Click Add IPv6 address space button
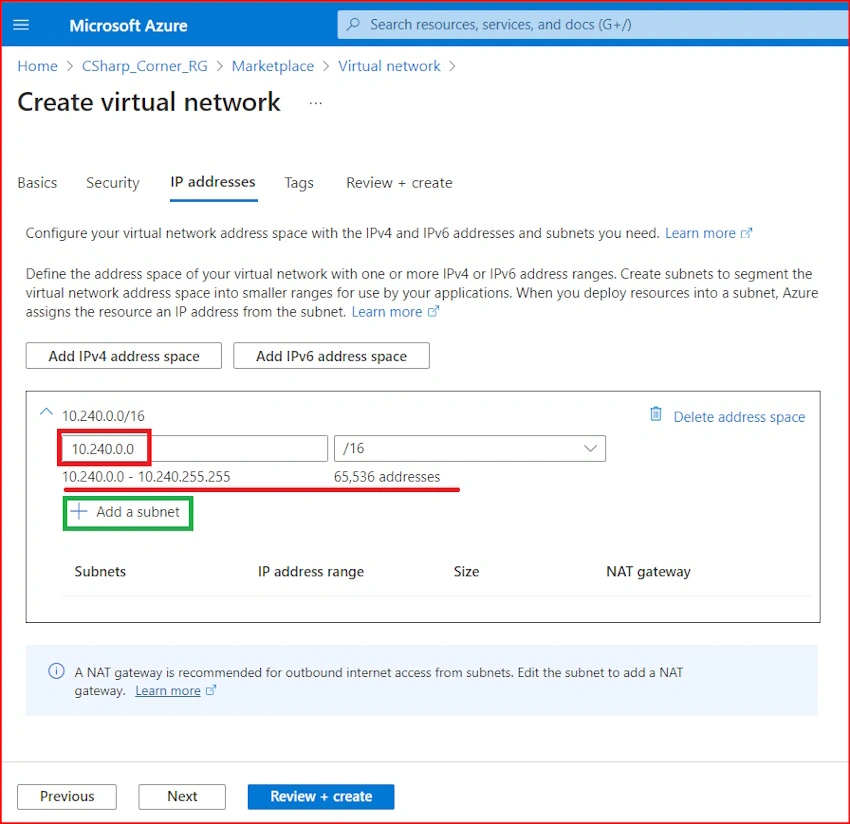The image size is (850, 824). click(331, 356)
